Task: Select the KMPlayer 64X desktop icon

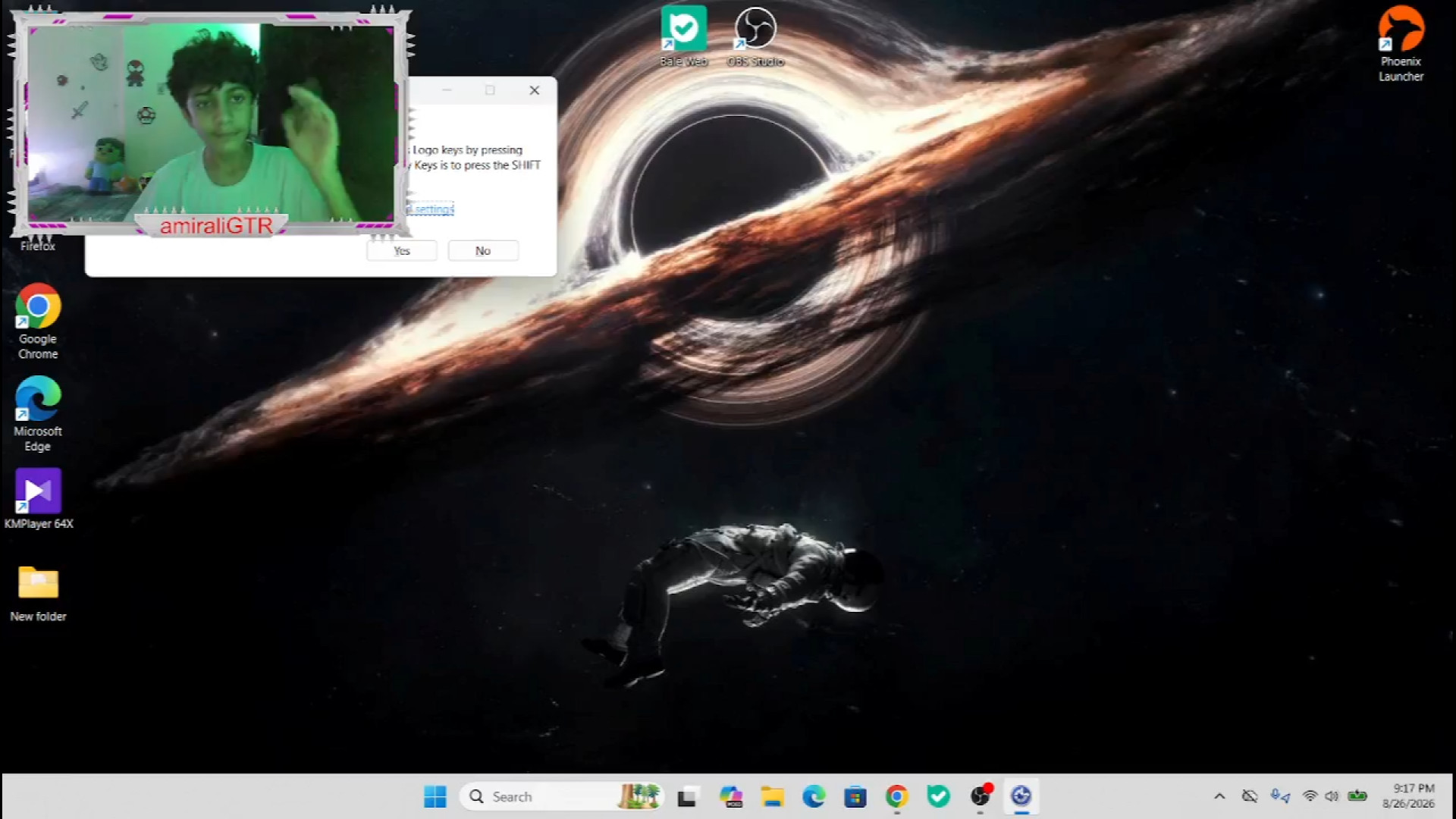Action: (x=39, y=499)
